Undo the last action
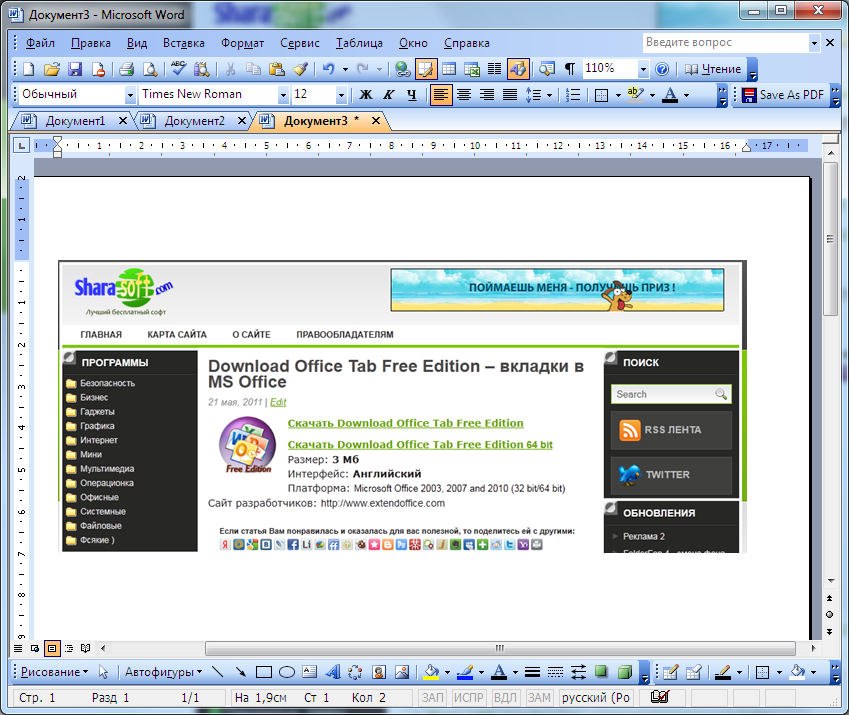The width and height of the screenshot is (849, 715). pos(329,69)
